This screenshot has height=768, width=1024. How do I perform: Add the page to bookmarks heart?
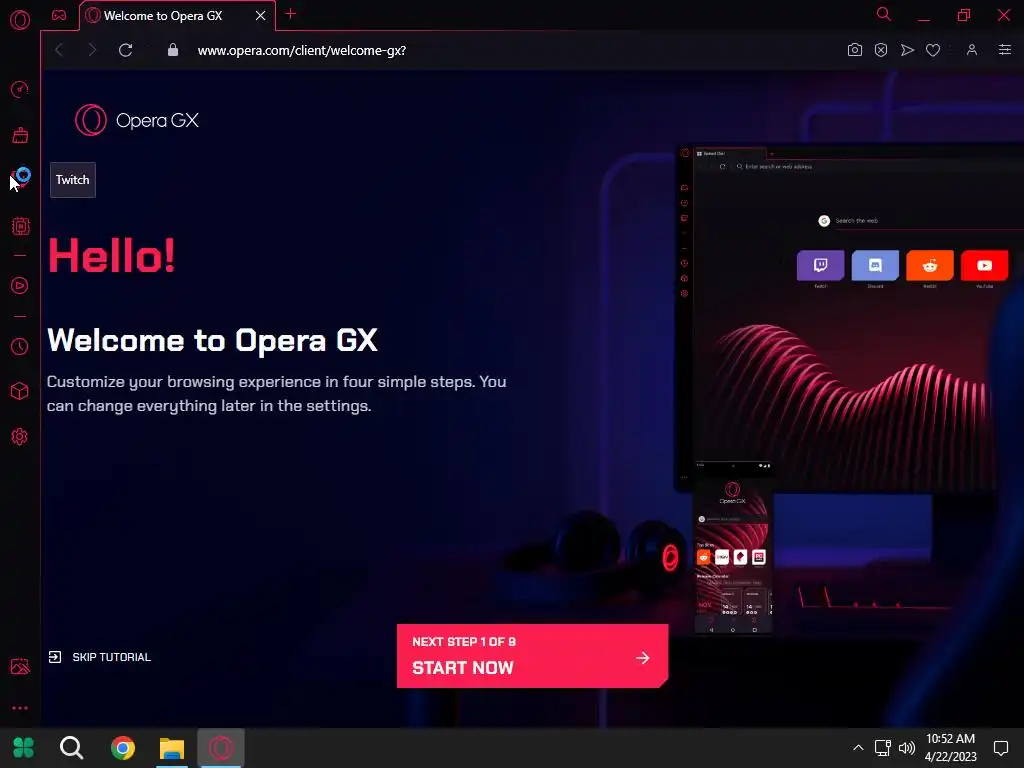click(933, 50)
